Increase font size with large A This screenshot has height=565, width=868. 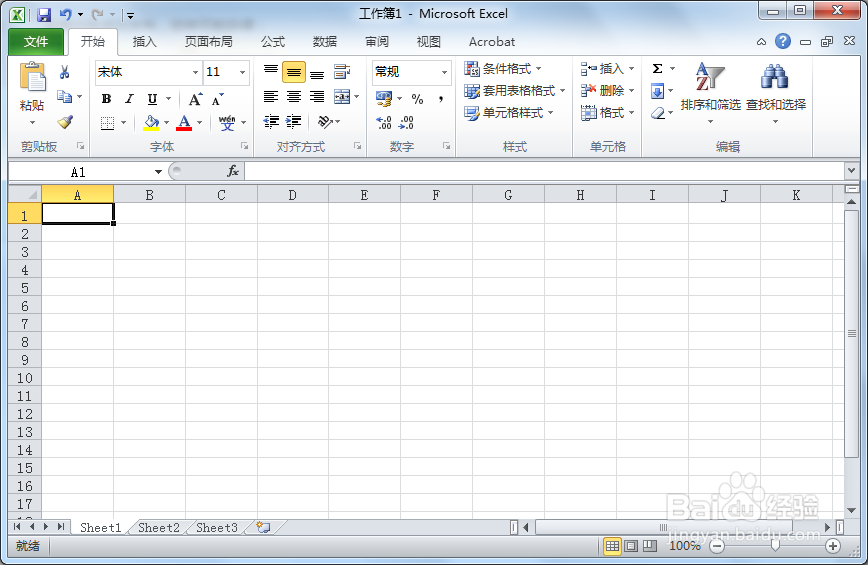coord(195,100)
